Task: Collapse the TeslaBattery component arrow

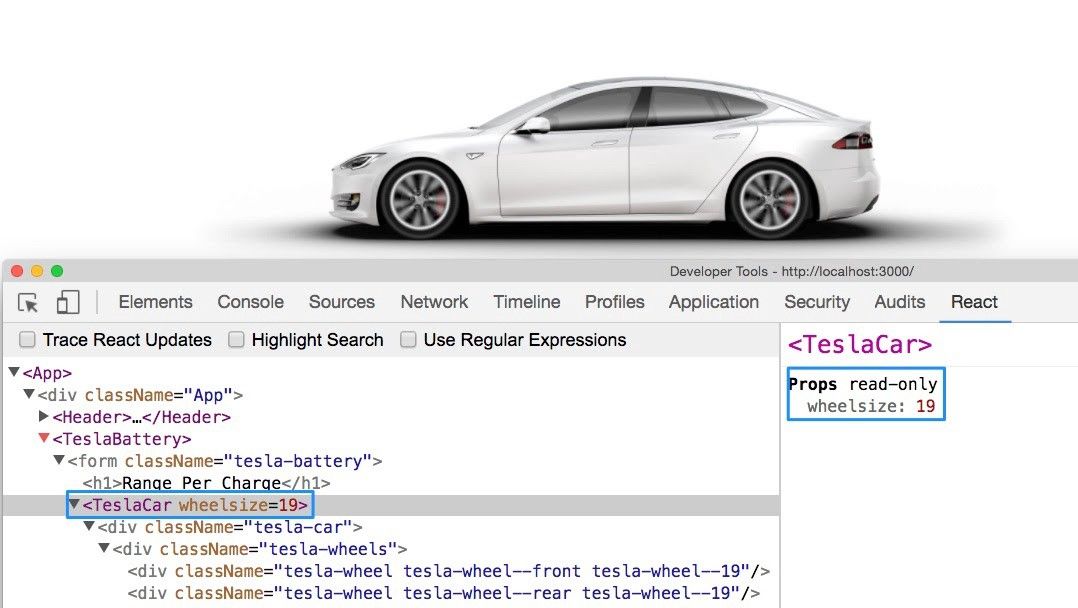Action: 44,439
